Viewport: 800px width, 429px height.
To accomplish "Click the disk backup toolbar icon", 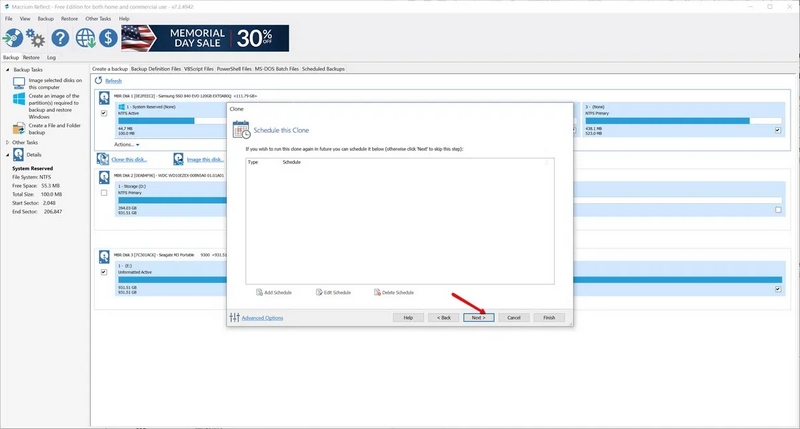I will pos(13,38).
